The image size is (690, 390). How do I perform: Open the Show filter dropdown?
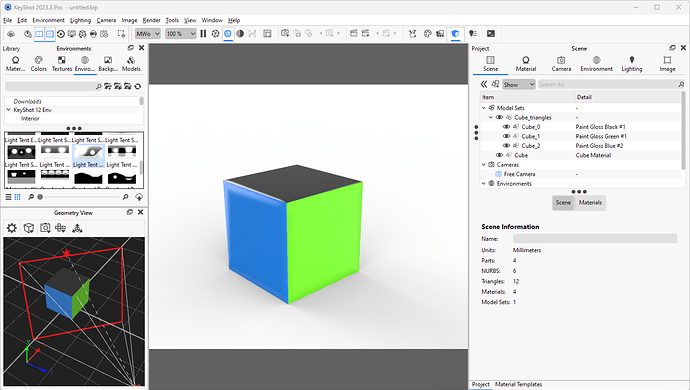pyautogui.click(x=519, y=85)
